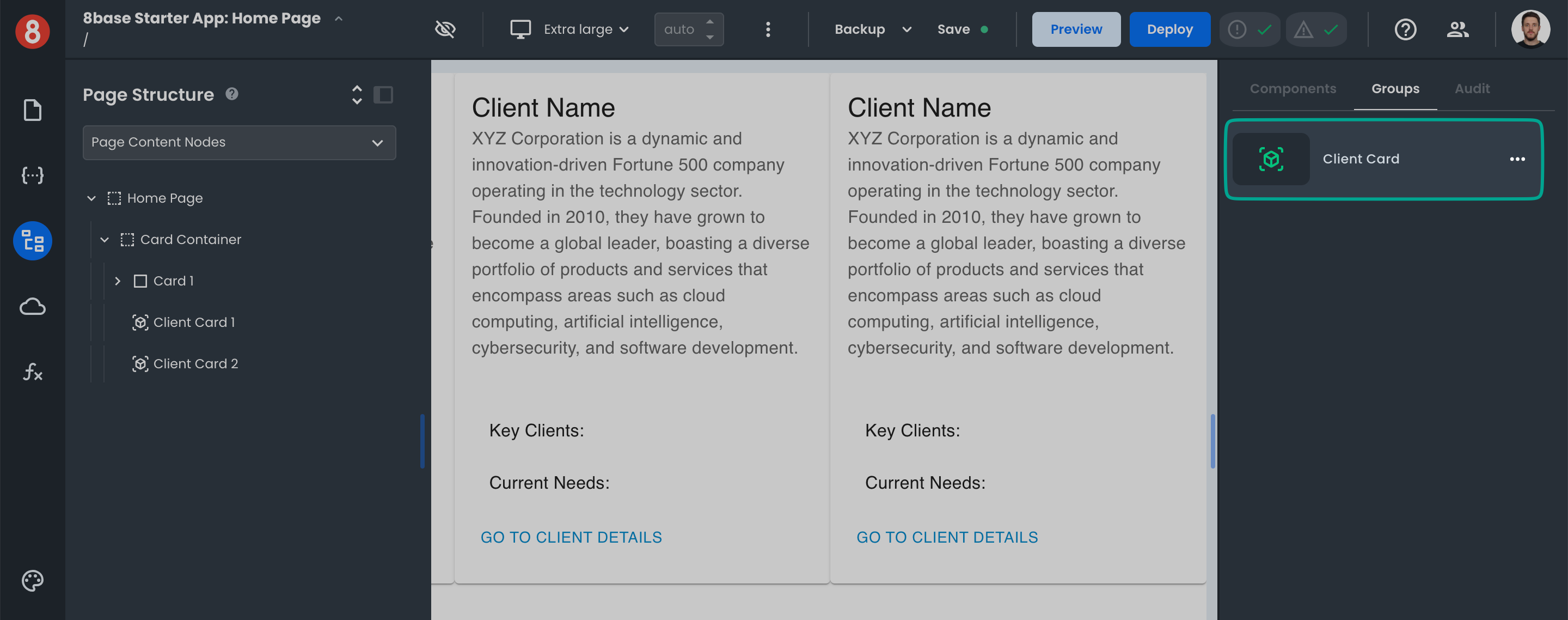Open the State curly-braces panel
This screenshot has width=1568, height=620.
[x=32, y=175]
